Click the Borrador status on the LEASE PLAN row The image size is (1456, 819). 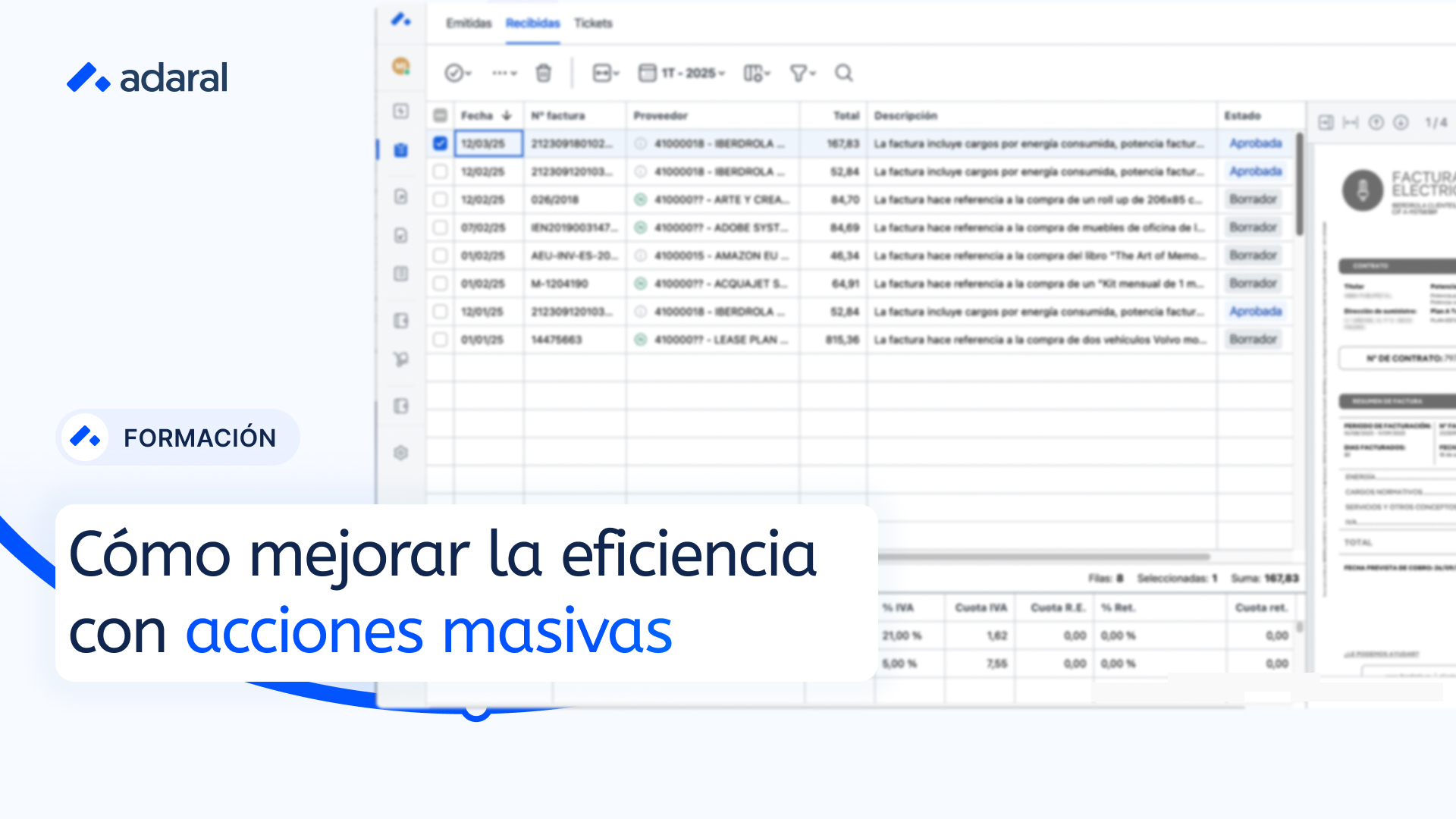click(x=1253, y=340)
